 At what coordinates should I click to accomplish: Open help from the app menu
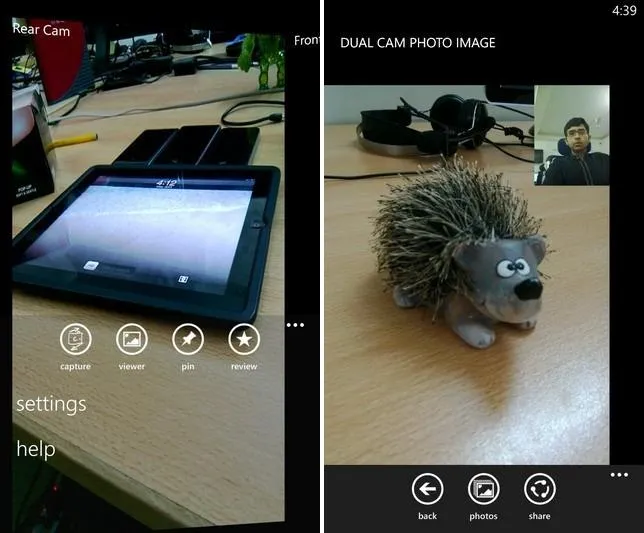point(36,448)
